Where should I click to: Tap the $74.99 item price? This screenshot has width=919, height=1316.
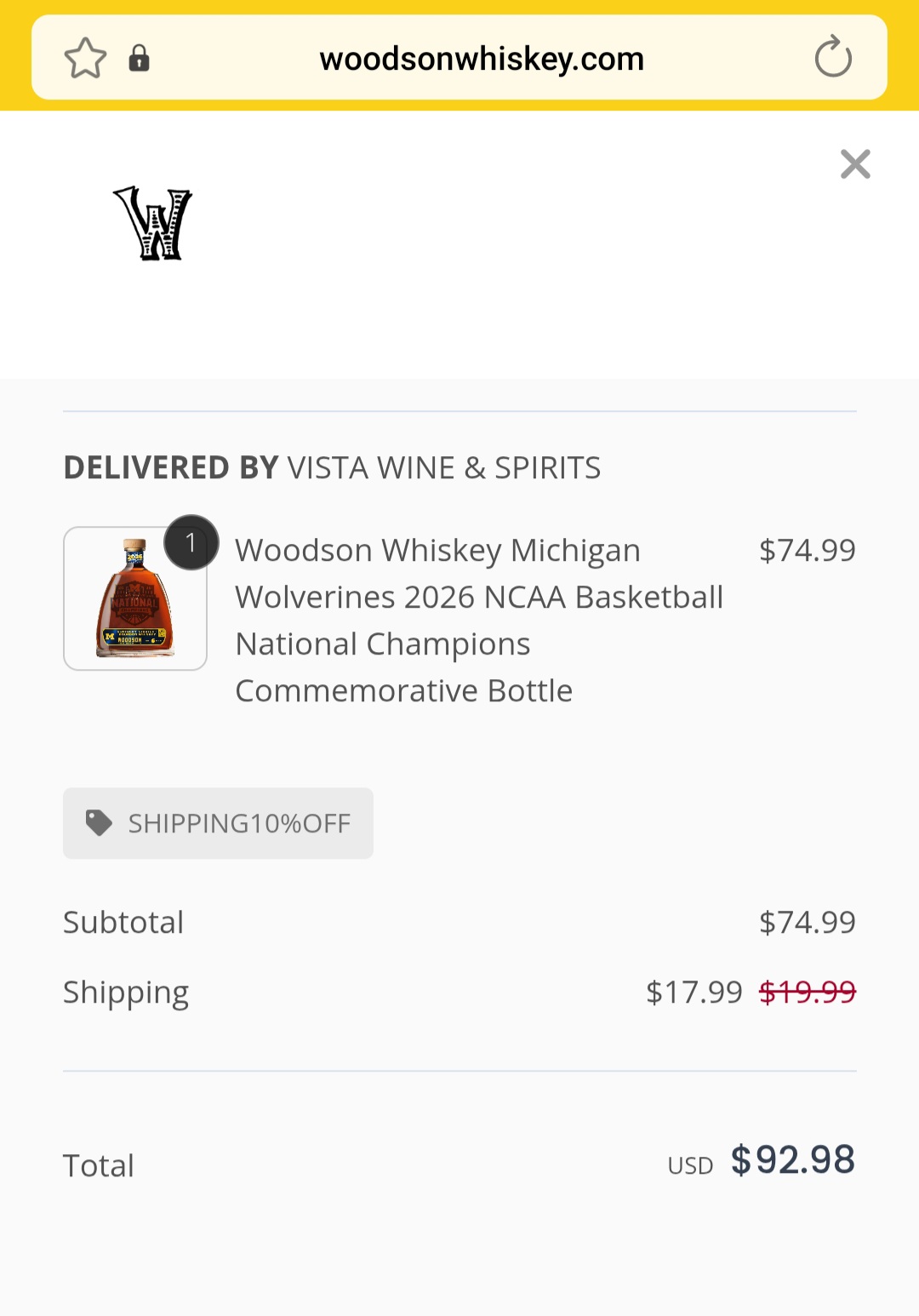tap(807, 551)
